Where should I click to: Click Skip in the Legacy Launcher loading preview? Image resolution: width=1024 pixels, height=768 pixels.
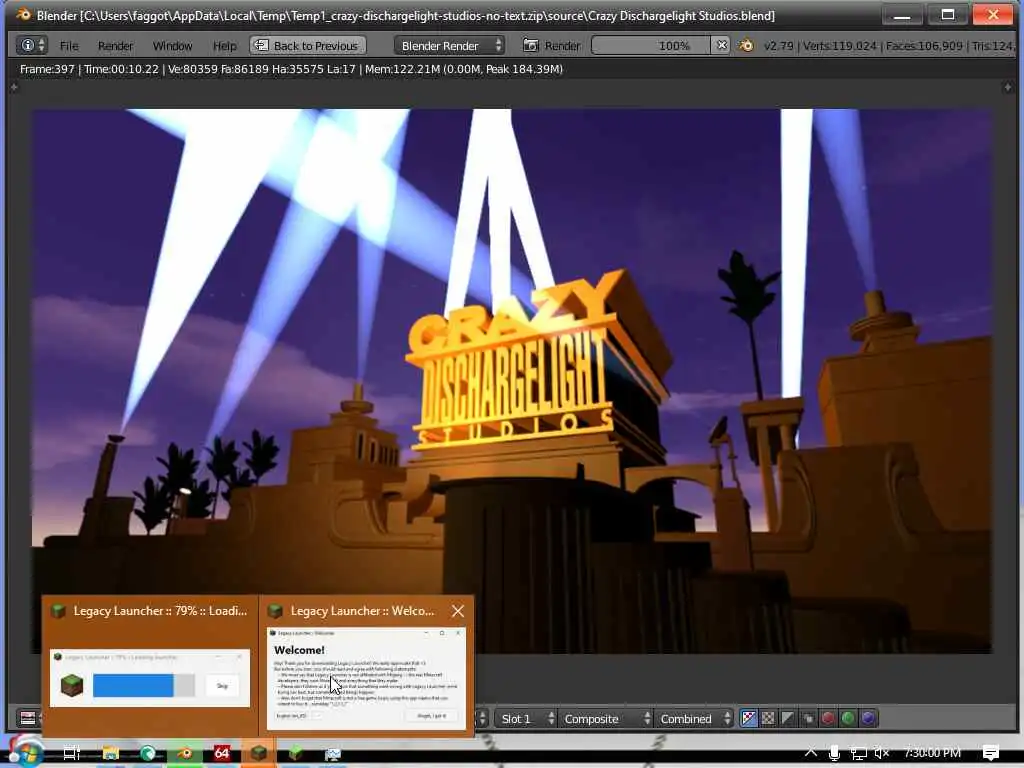(x=222, y=686)
